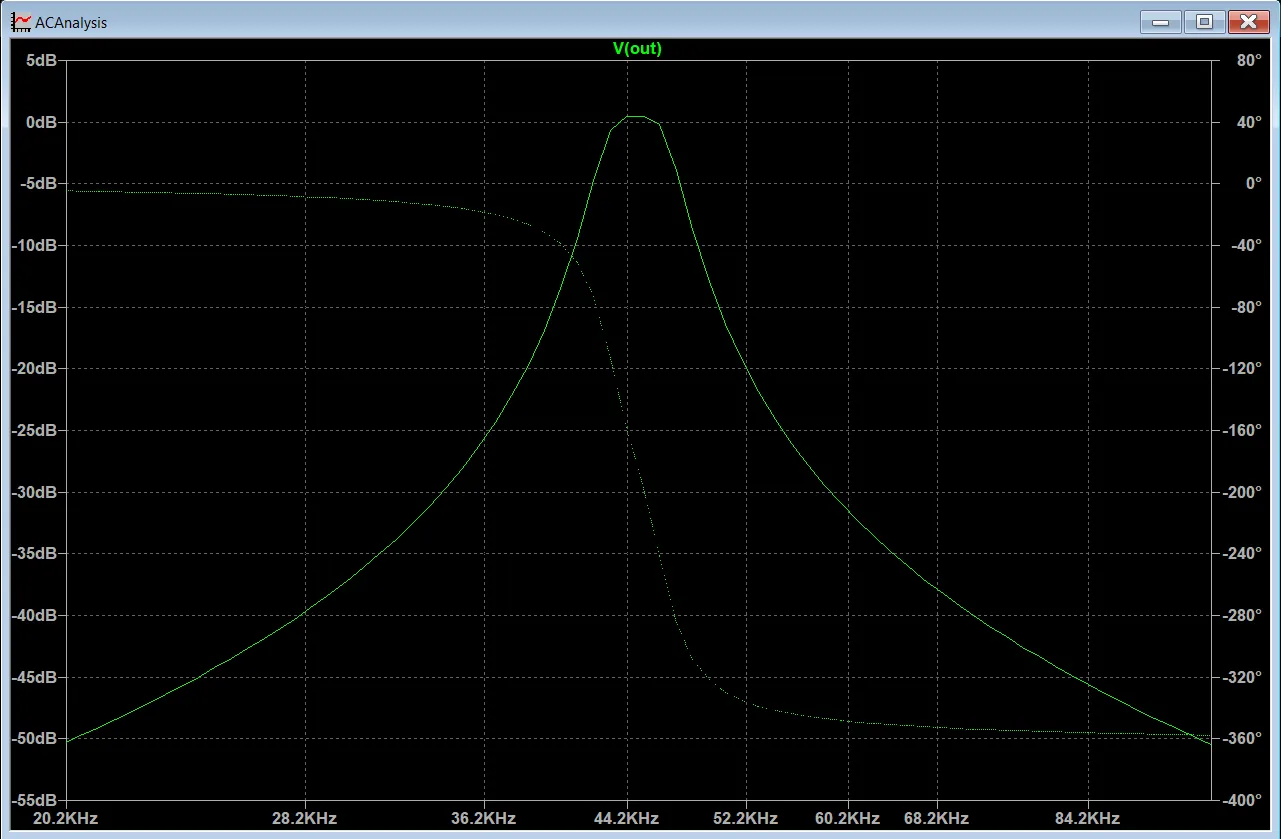
Task: Click the -55dB left axis label
Action: (x=35, y=800)
